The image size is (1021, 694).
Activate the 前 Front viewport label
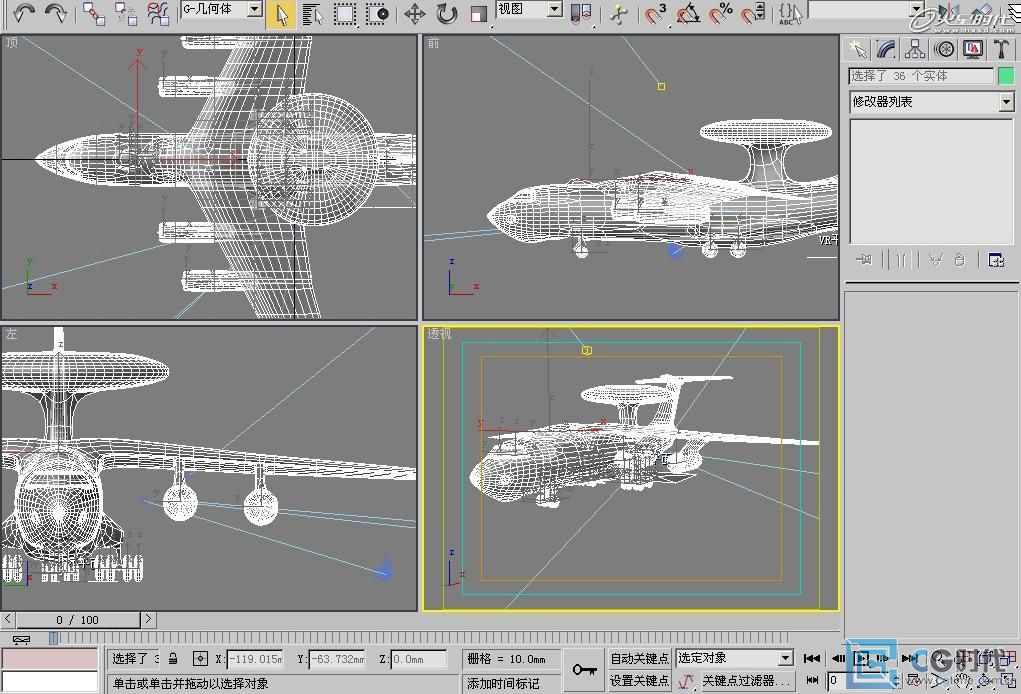click(x=434, y=43)
